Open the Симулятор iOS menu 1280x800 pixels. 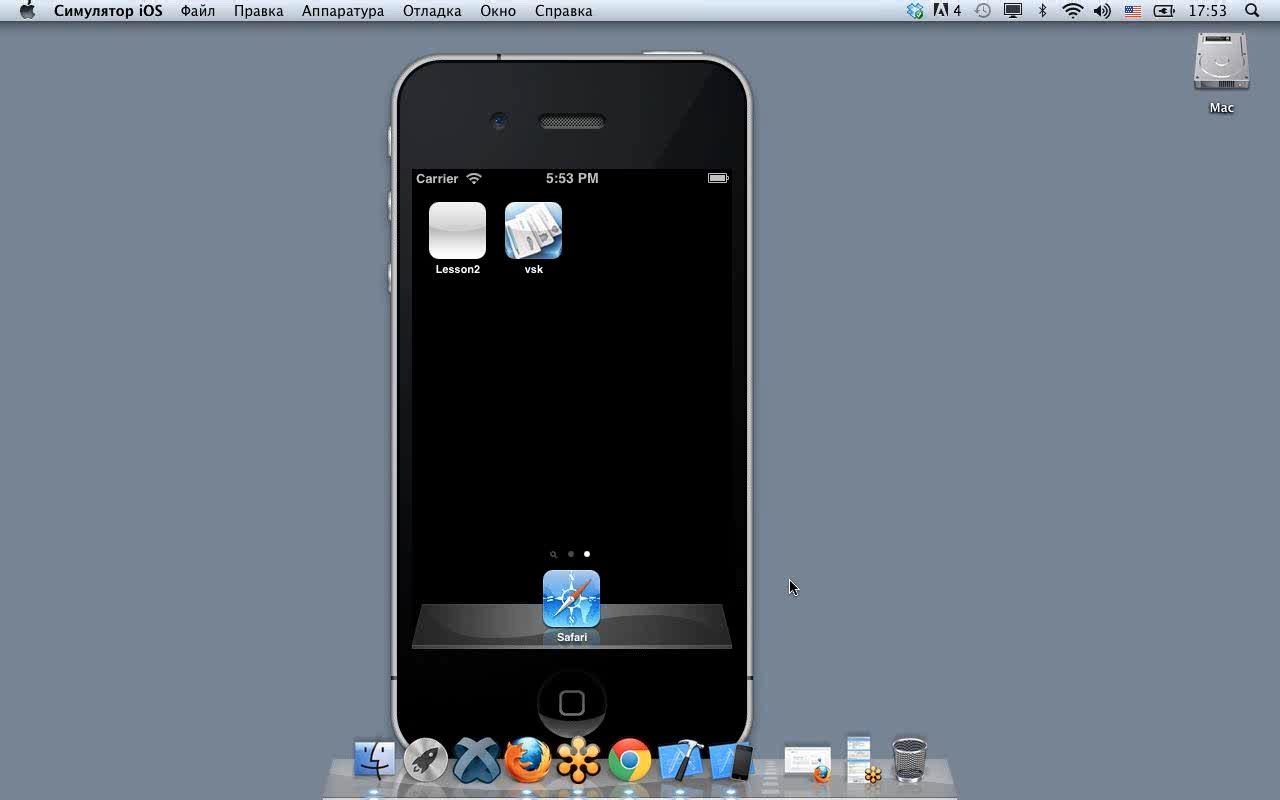point(108,11)
